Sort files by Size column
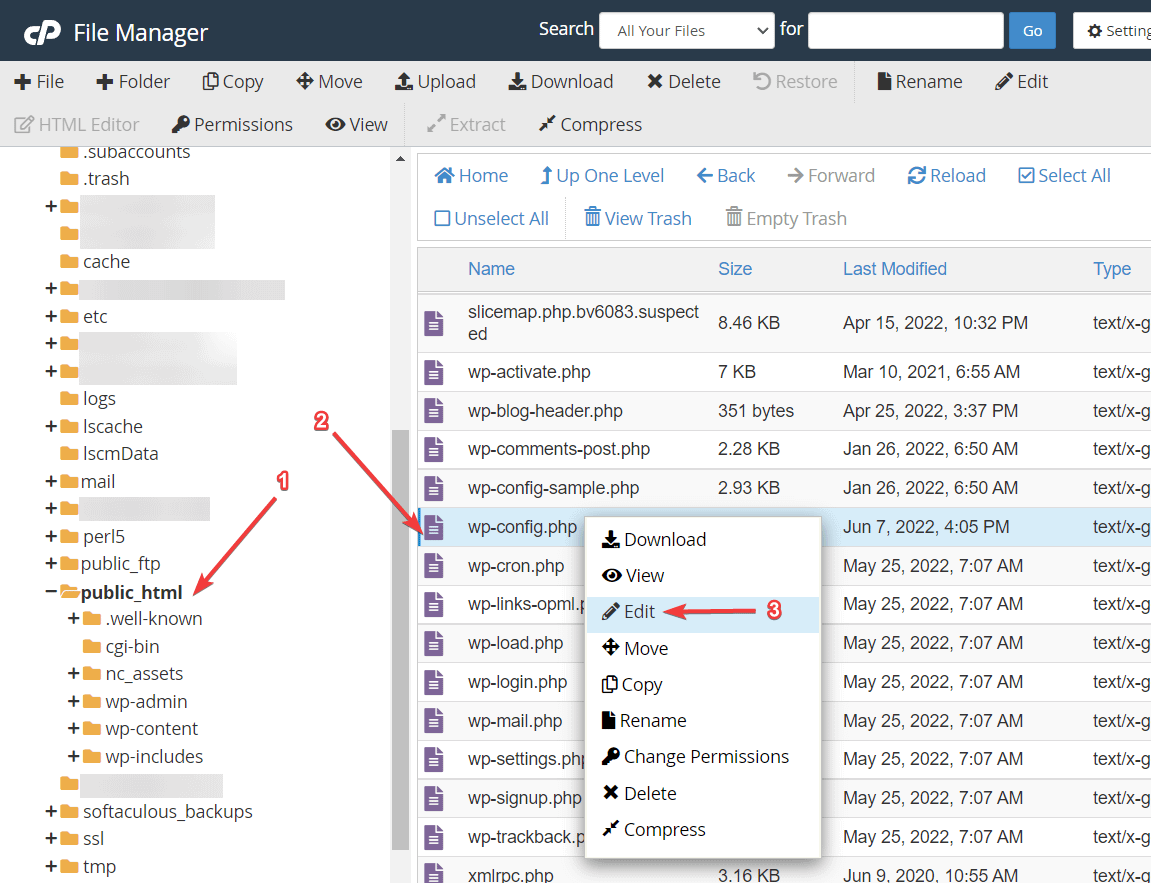Screen dimensions: 1151x883 click(735, 269)
